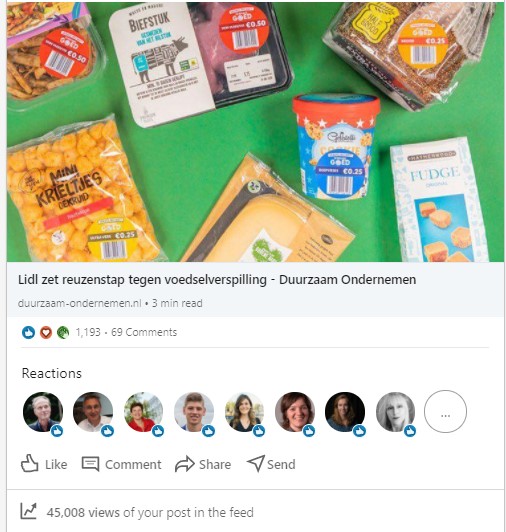Click the Share button label

point(215,464)
